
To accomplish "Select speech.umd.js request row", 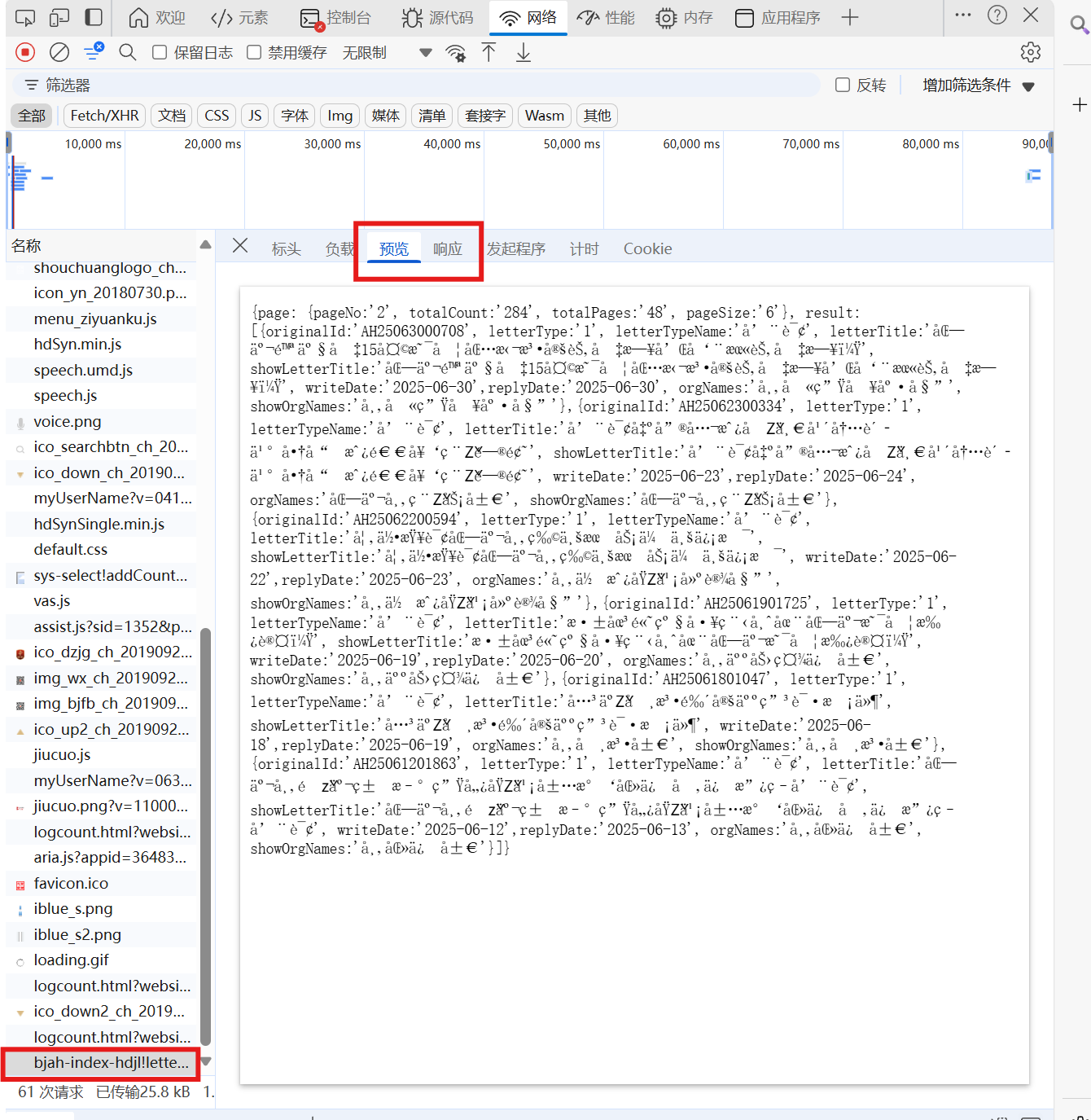I will pyautogui.click(x=101, y=370).
